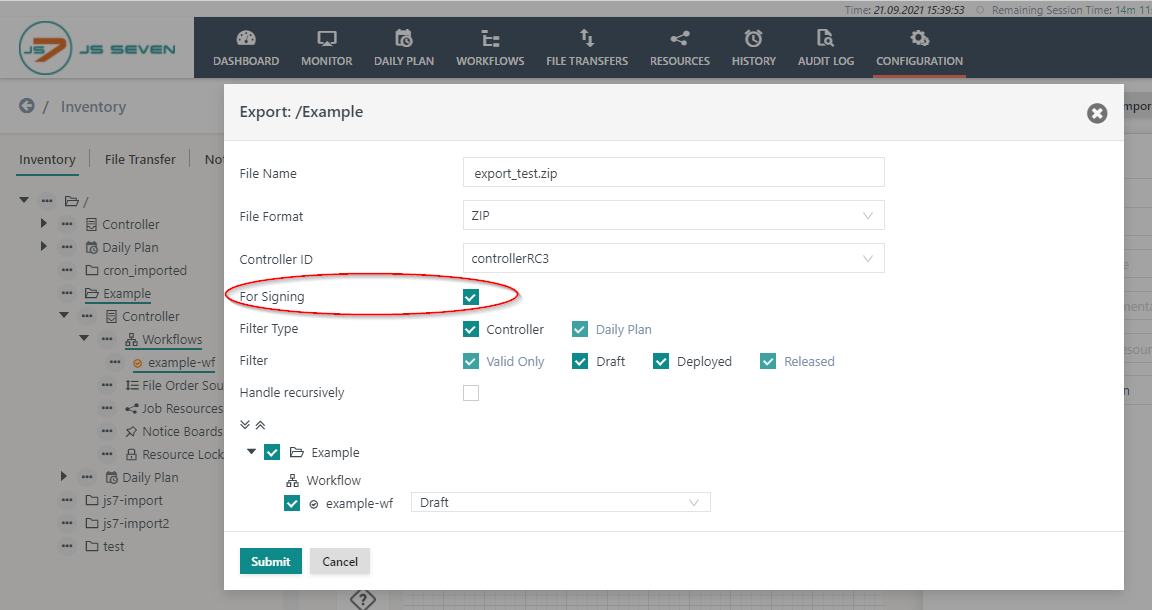Open the action menu dots for example-wf
This screenshot has height=610, width=1152.
point(115,362)
